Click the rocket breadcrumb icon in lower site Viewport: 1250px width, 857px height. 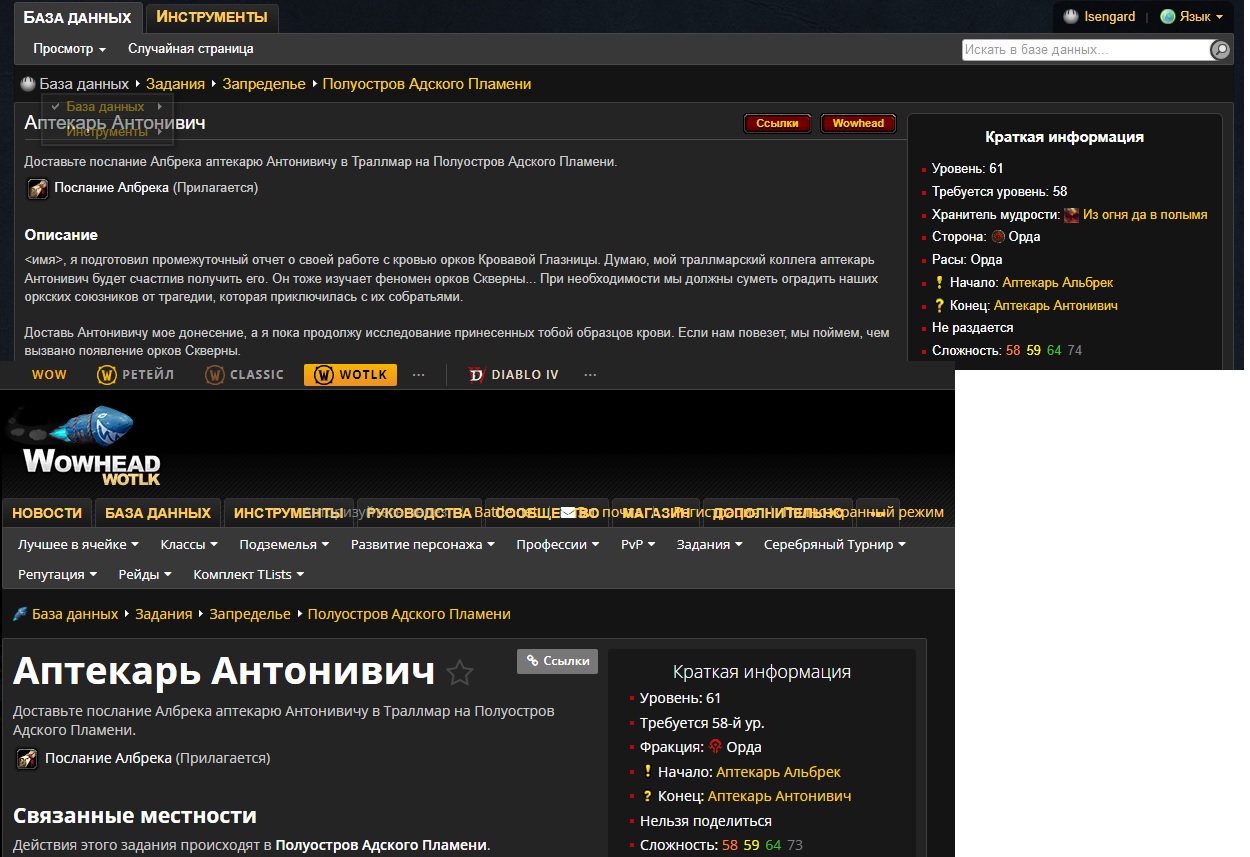tap(20, 614)
